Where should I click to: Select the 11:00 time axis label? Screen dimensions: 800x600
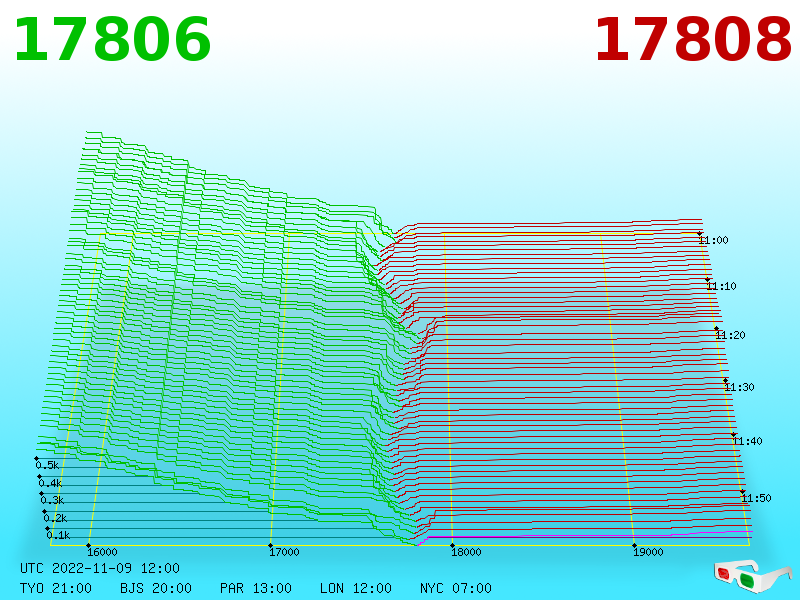tap(714, 240)
